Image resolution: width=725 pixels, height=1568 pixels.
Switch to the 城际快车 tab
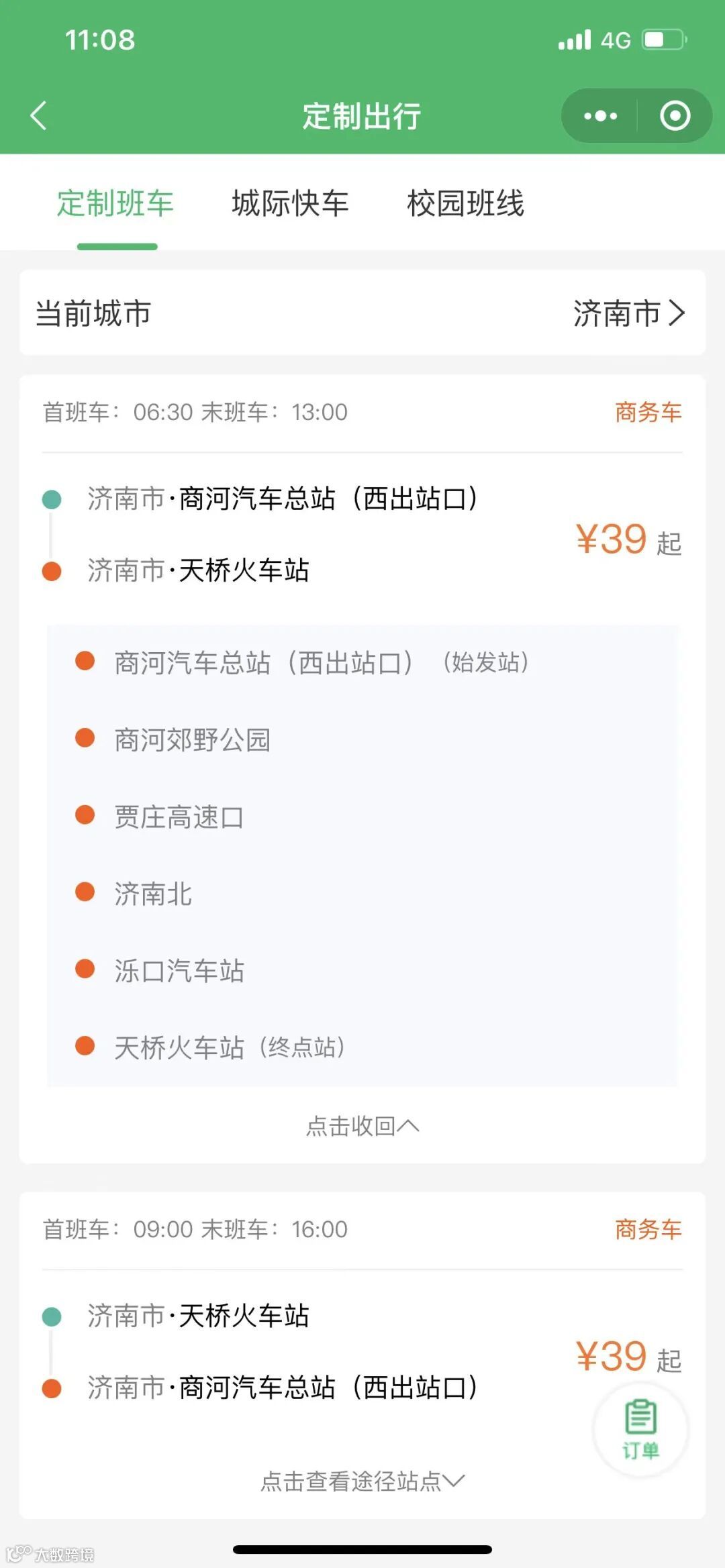(x=290, y=203)
